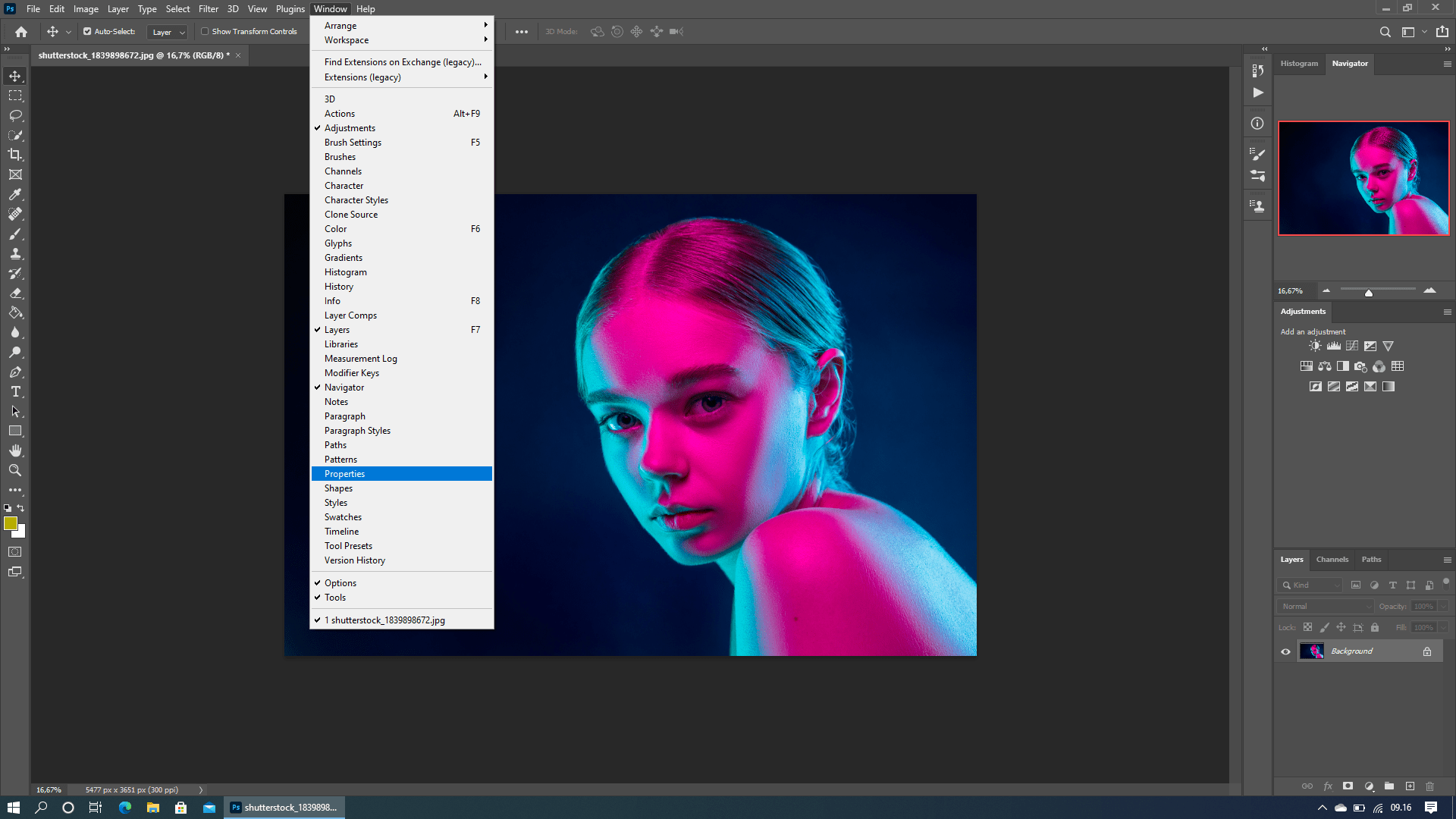Toggle the Auto-Select checkbox

(87, 32)
